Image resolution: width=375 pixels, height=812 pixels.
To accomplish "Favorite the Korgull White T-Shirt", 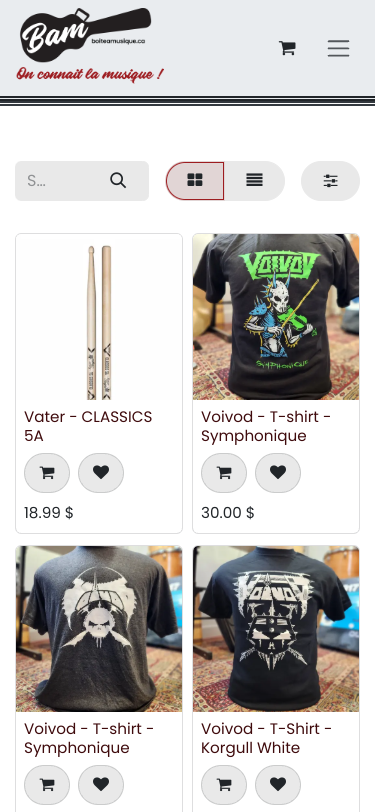I will pyautogui.click(x=278, y=785).
